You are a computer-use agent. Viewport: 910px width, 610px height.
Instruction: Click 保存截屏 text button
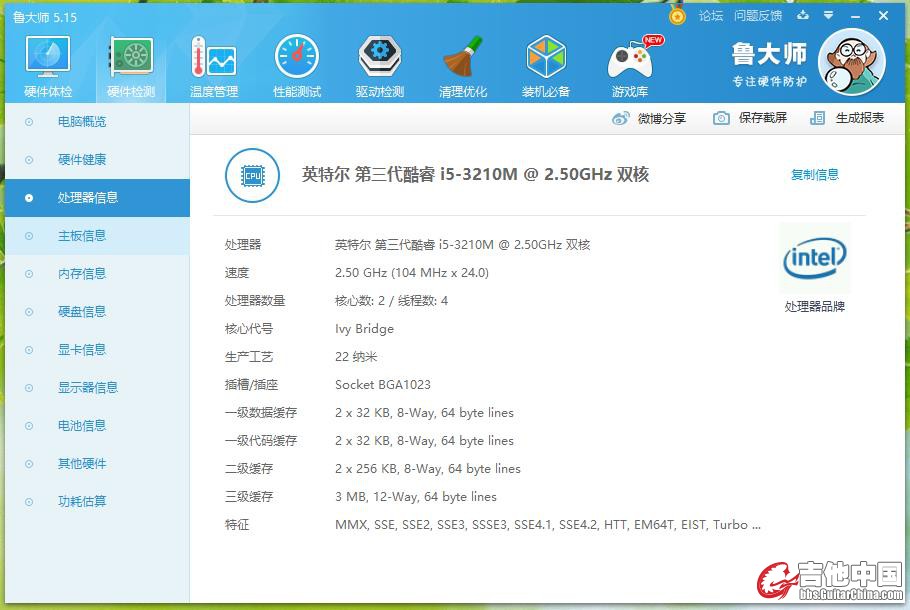tap(763, 118)
